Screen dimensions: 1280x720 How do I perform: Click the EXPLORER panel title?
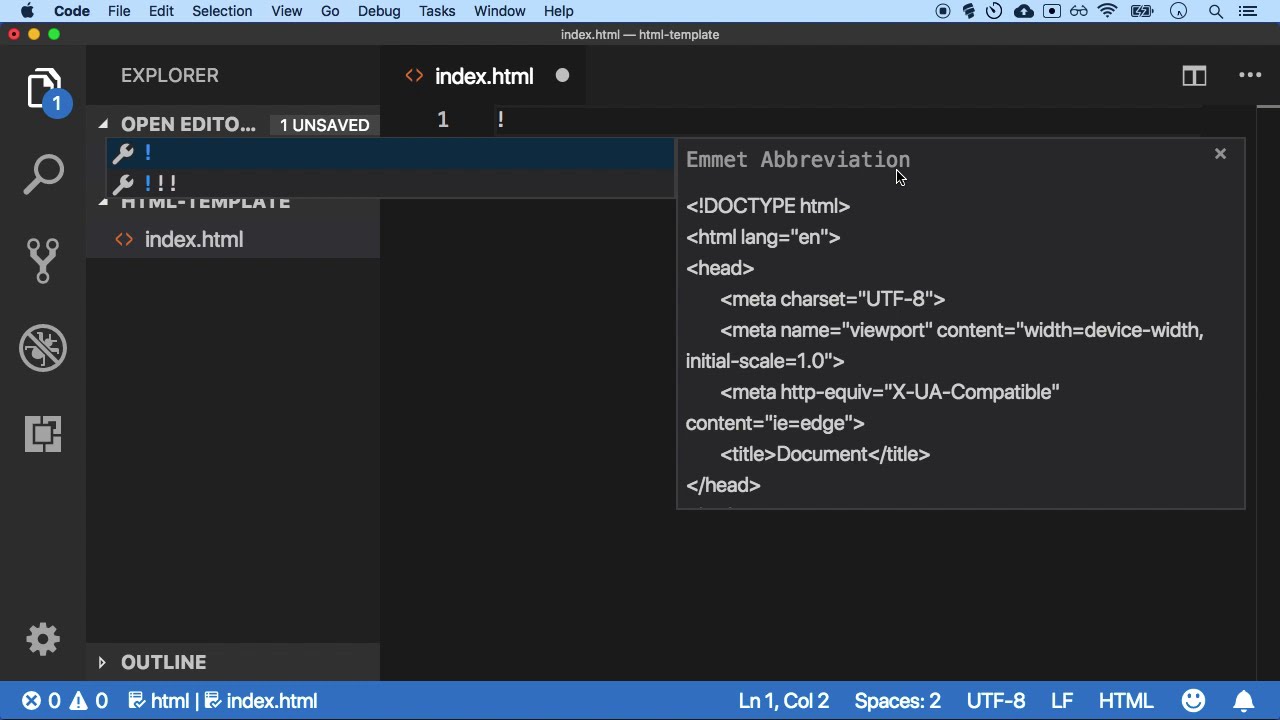[x=170, y=76]
